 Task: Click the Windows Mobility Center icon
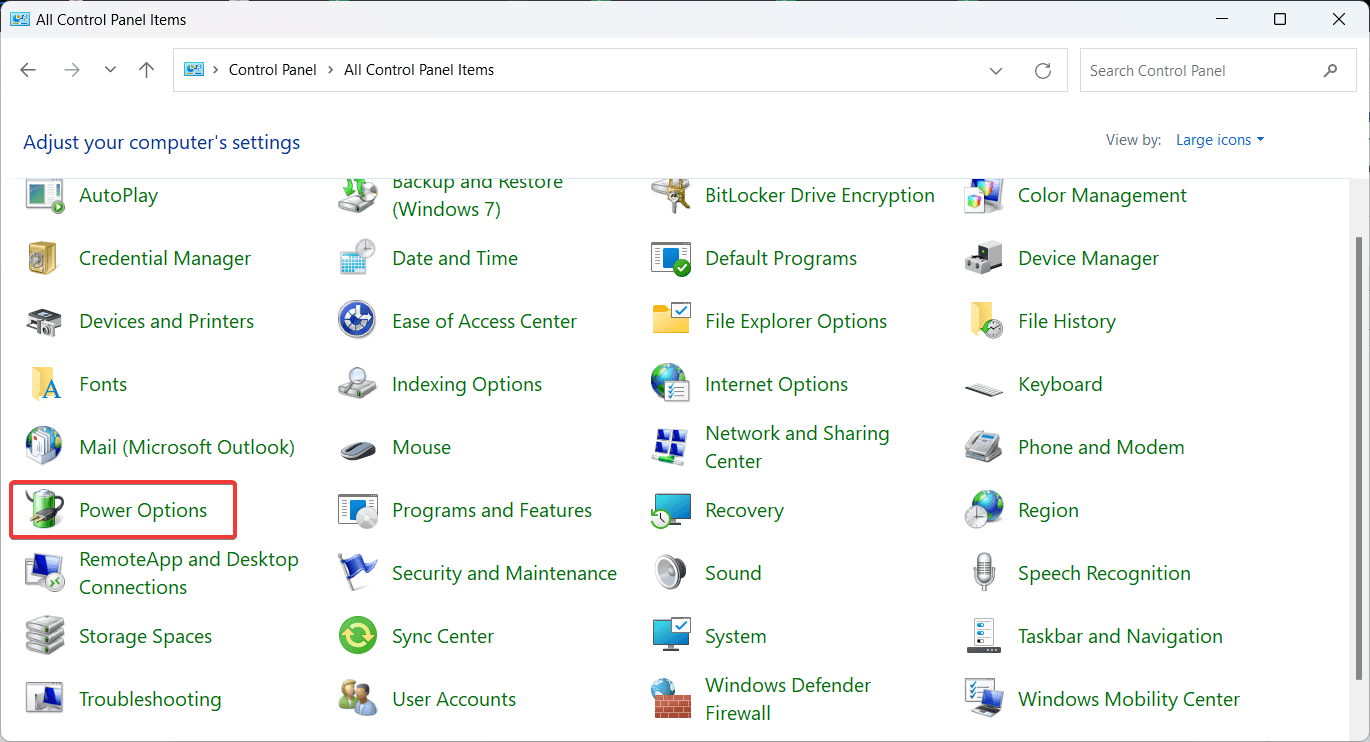[x=983, y=699]
